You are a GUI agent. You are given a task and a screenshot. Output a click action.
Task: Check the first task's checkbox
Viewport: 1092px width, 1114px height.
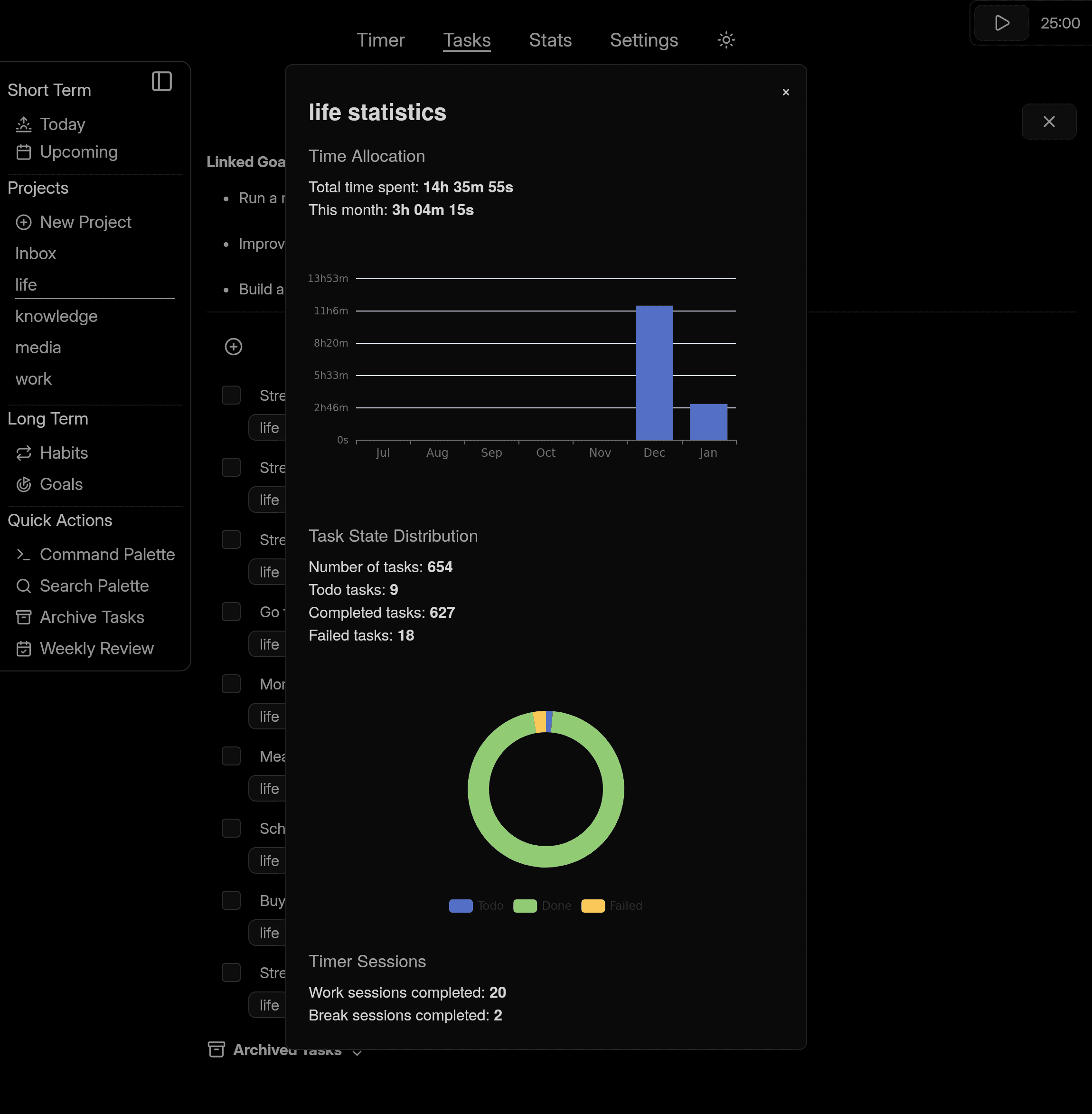click(231, 395)
